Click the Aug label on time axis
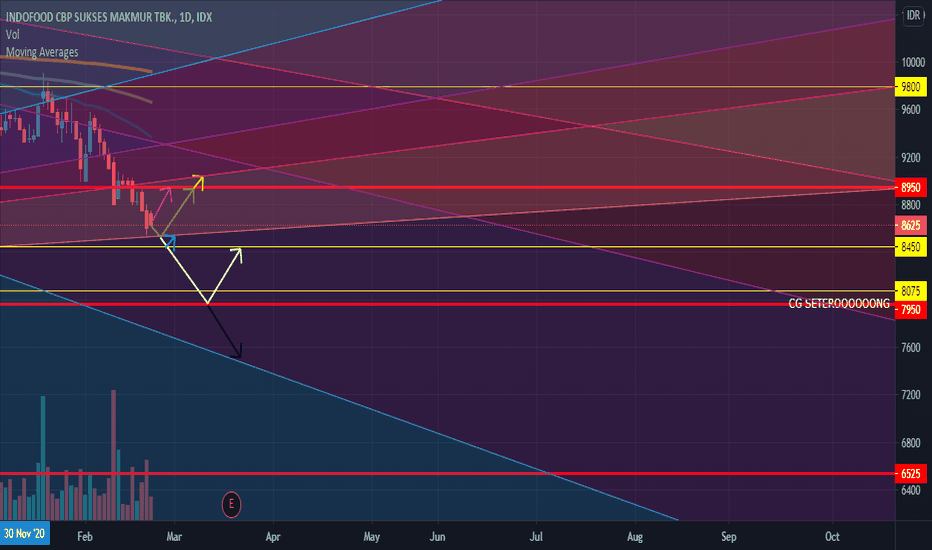Viewport: 932px width, 550px height. tap(635, 536)
